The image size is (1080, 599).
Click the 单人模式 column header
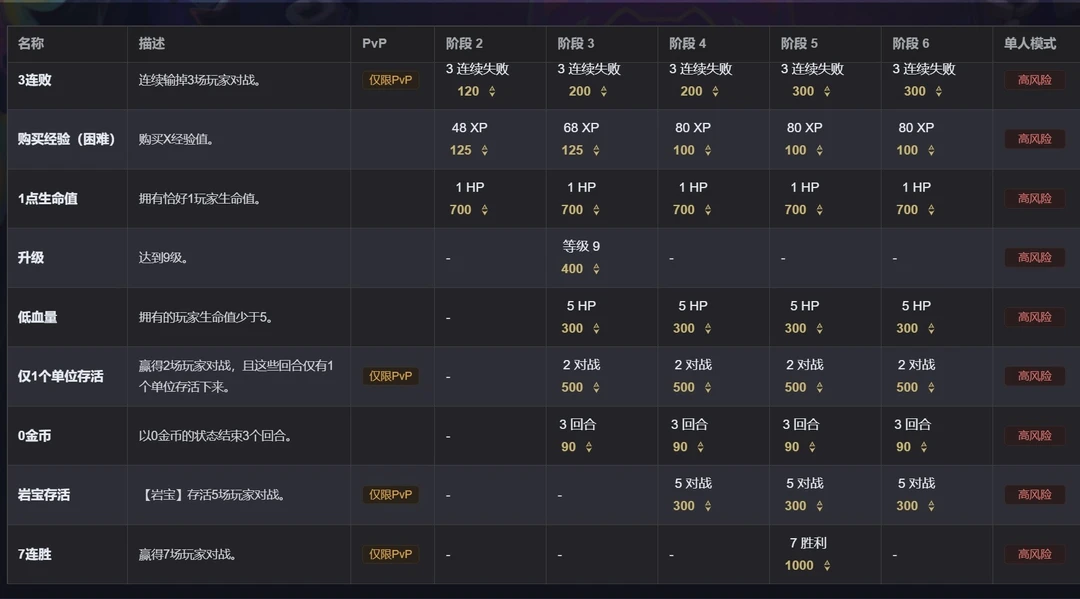coord(1030,44)
